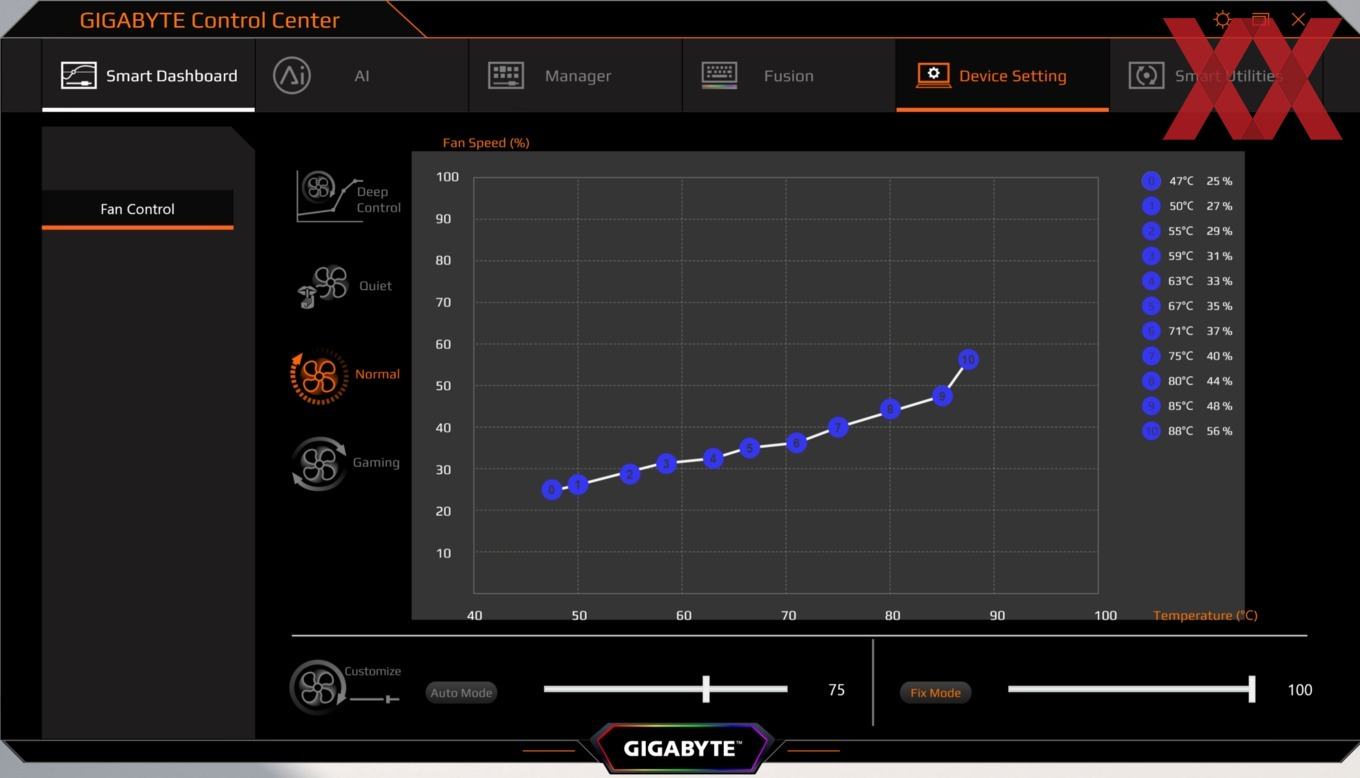Activate the Gaming fan mode icon

(x=319, y=463)
